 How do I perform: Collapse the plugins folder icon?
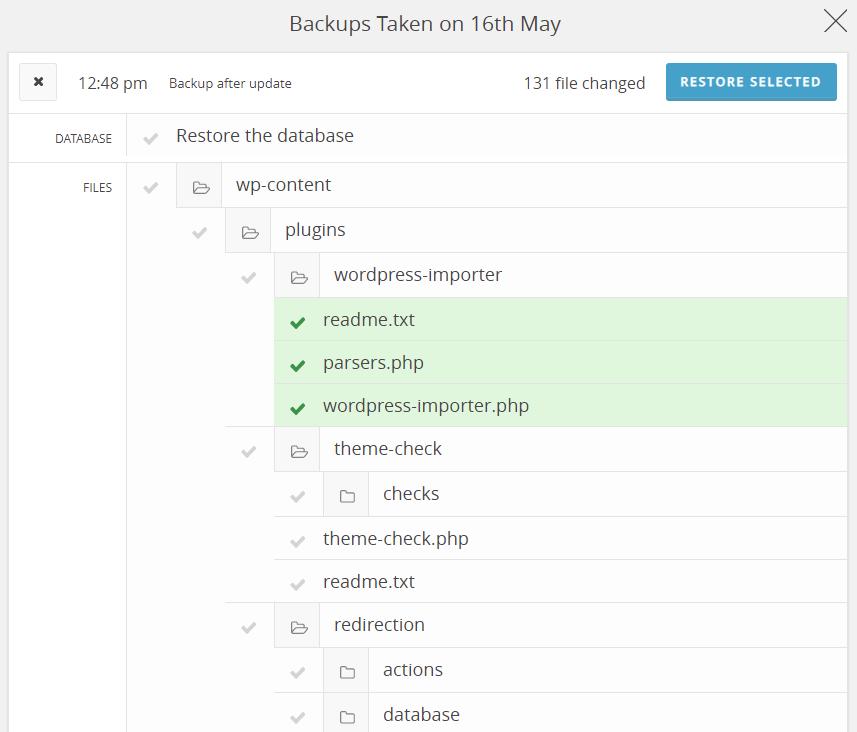250,232
